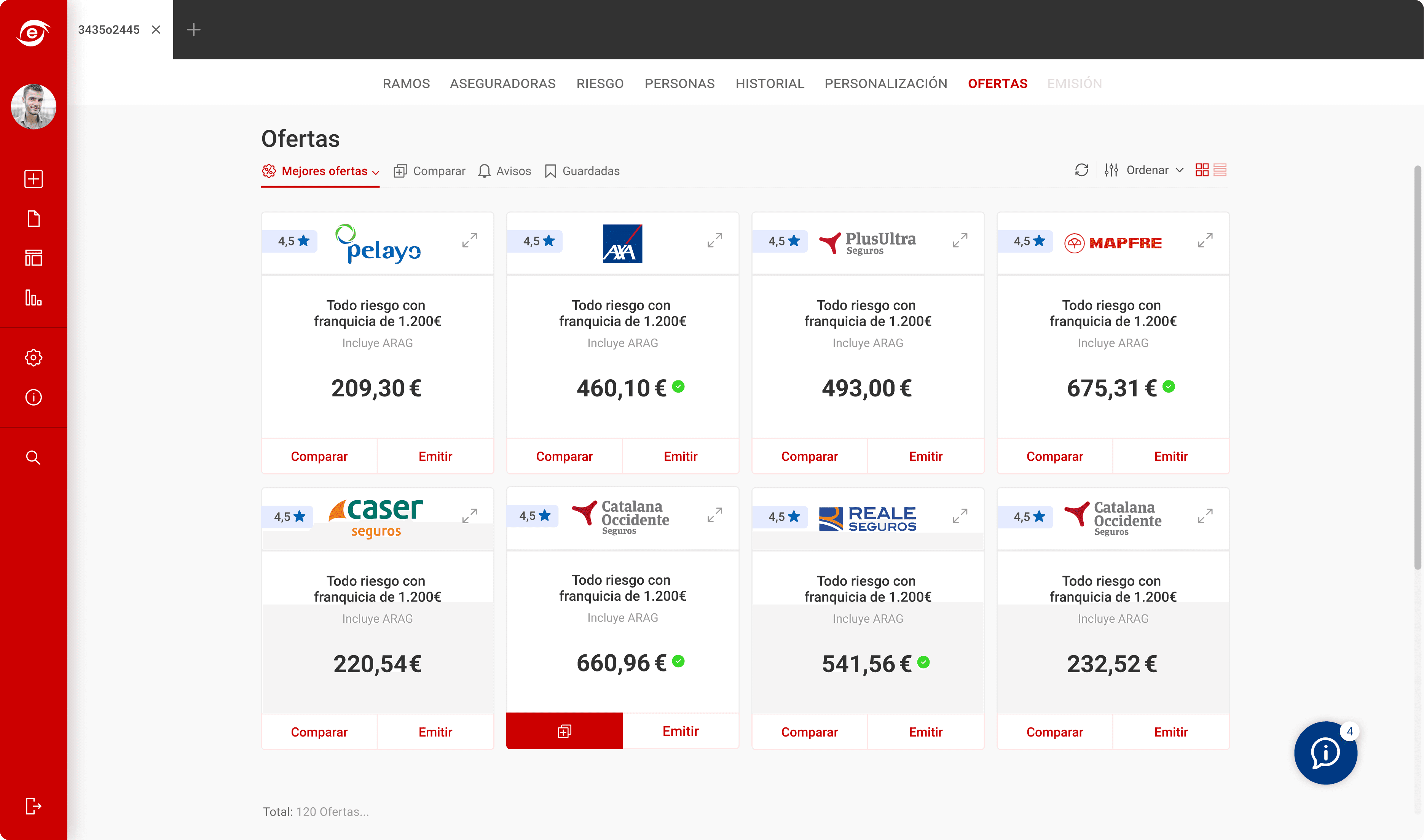Click the vertical scrollbar on the right

(1418, 368)
